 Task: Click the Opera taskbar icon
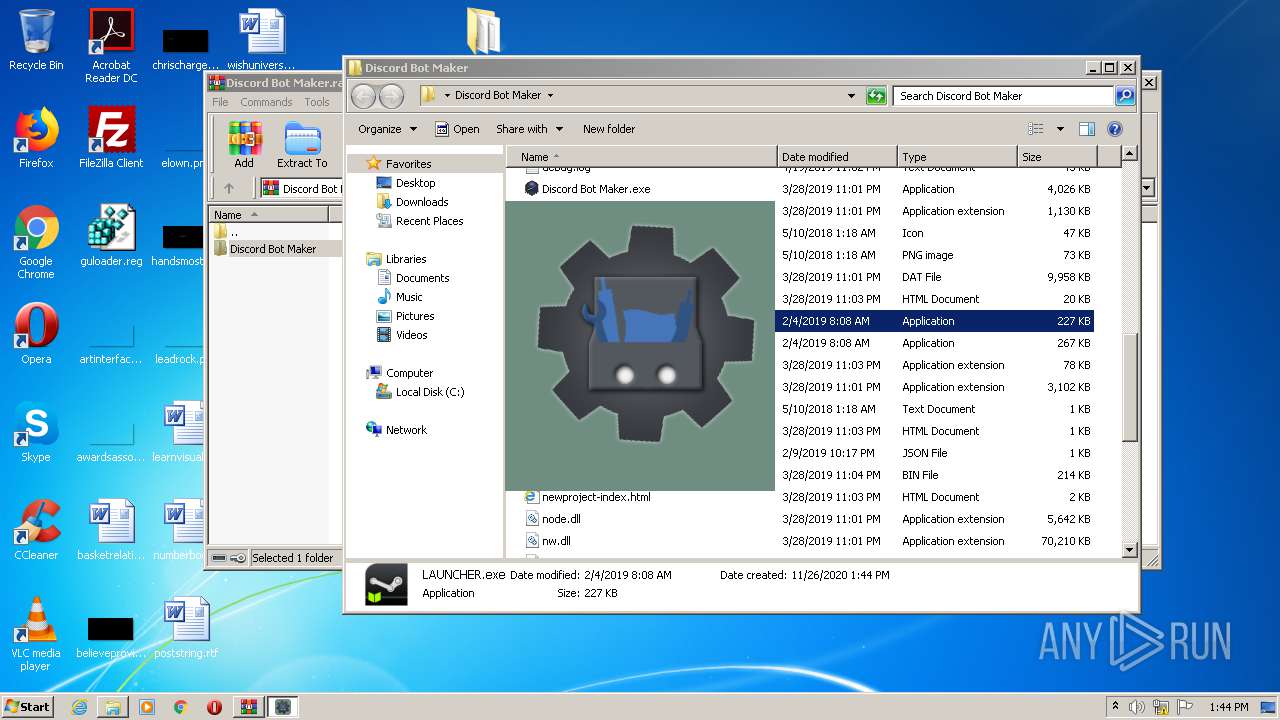click(x=214, y=707)
